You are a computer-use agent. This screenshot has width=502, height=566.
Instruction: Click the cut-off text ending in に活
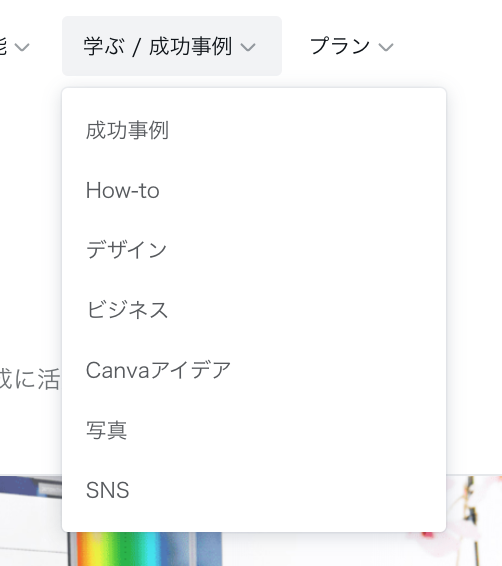(x=30, y=379)
